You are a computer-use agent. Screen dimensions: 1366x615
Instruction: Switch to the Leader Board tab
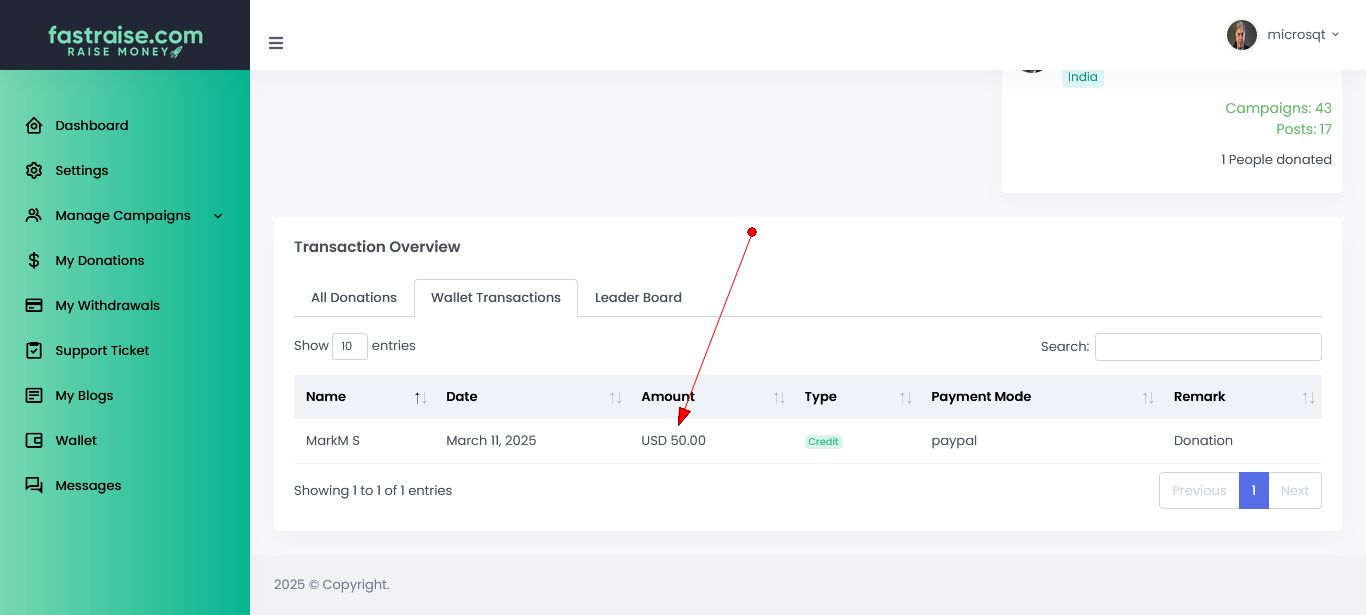[638, 298]
